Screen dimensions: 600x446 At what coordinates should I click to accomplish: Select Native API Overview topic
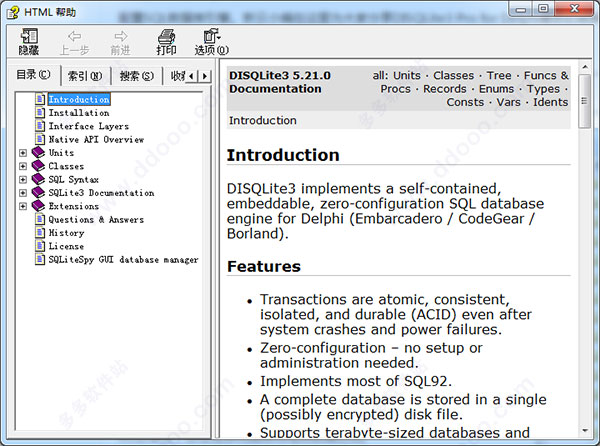[96, 140]
